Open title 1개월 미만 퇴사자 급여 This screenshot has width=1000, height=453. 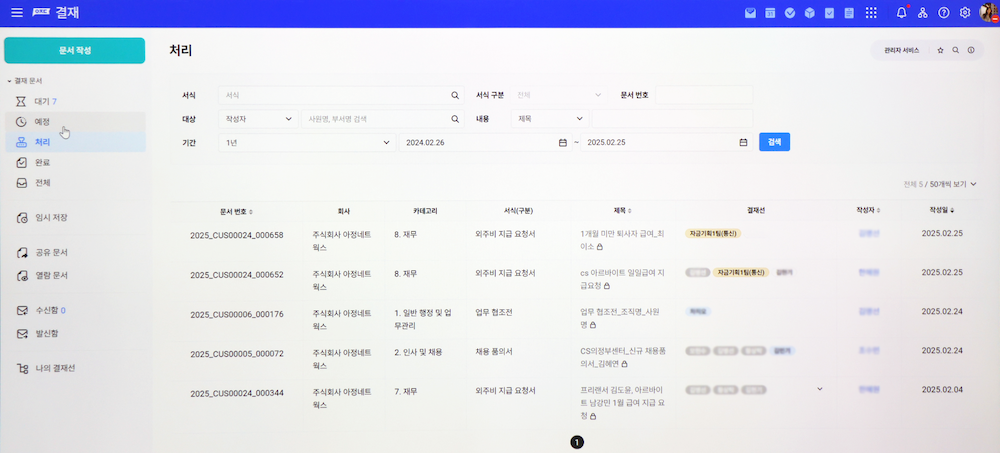click(620, 240)
